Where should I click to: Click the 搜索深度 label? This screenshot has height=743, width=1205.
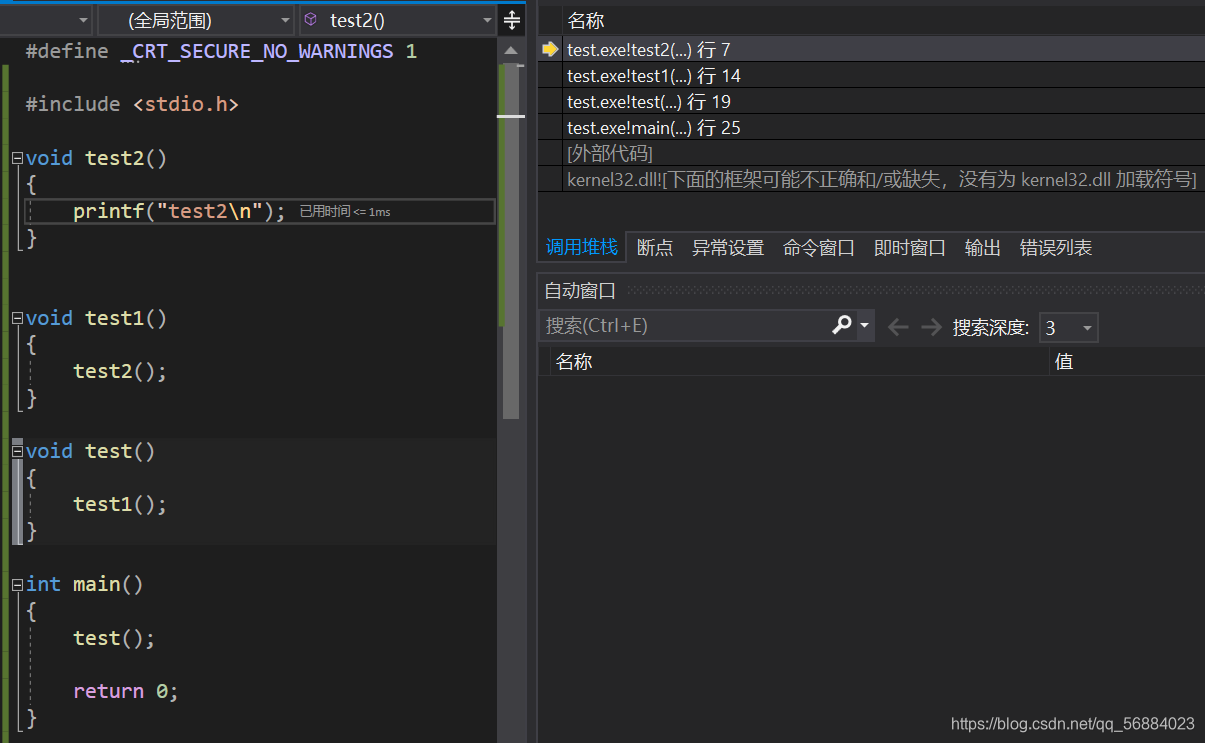(x=991, y=327)
